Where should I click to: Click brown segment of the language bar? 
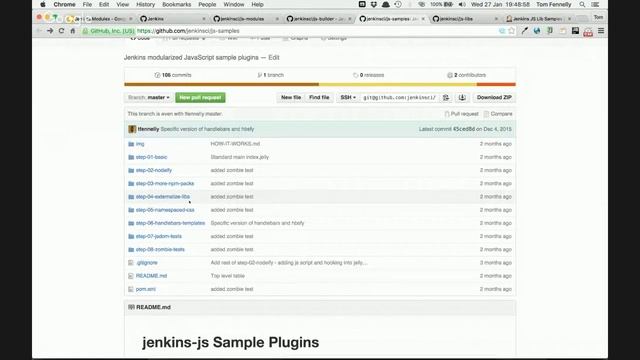(x=222, y=84)
